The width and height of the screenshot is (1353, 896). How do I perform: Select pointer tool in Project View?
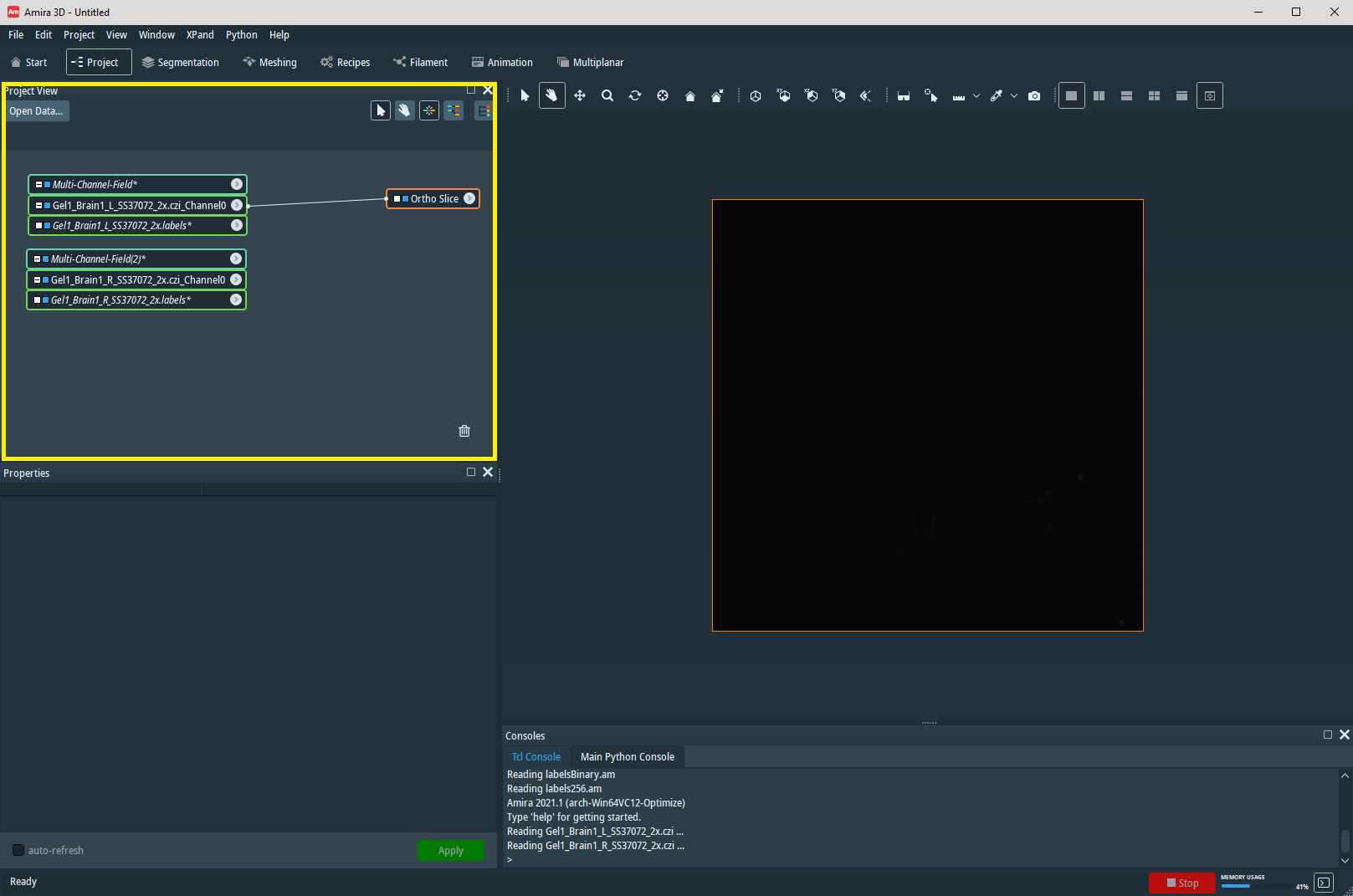(381, 110)
